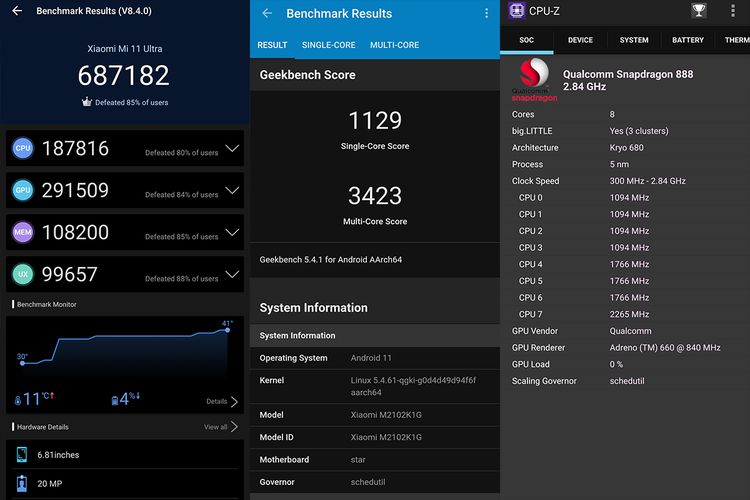This screenshot has height=500, width=750.
Task: Select the DEVICE tab in CPU-Z
Action: [x=580, y=40]
